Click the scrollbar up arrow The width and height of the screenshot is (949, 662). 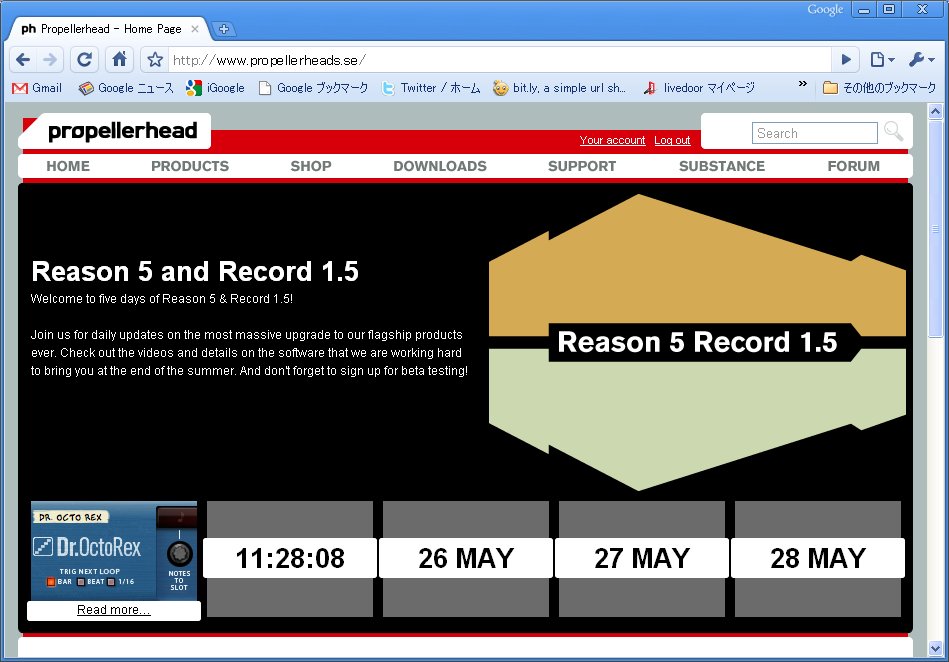click(x=936, y=111)
